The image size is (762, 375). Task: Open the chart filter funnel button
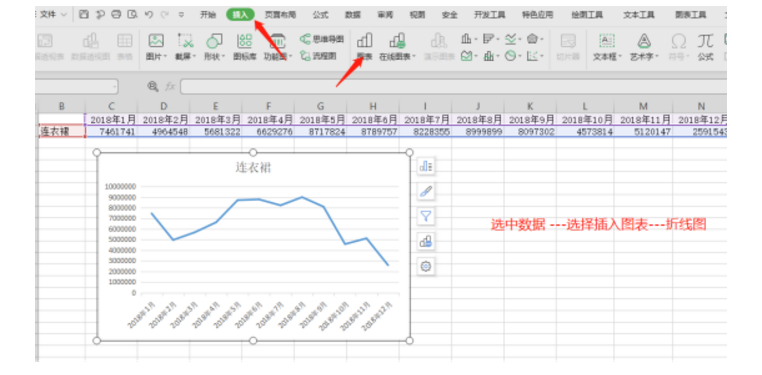point(426,216)
